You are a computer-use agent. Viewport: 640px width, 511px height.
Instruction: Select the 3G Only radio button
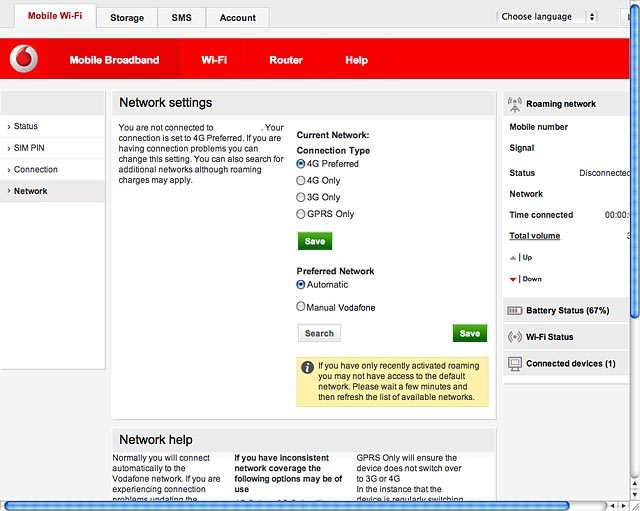coord(300,197)
